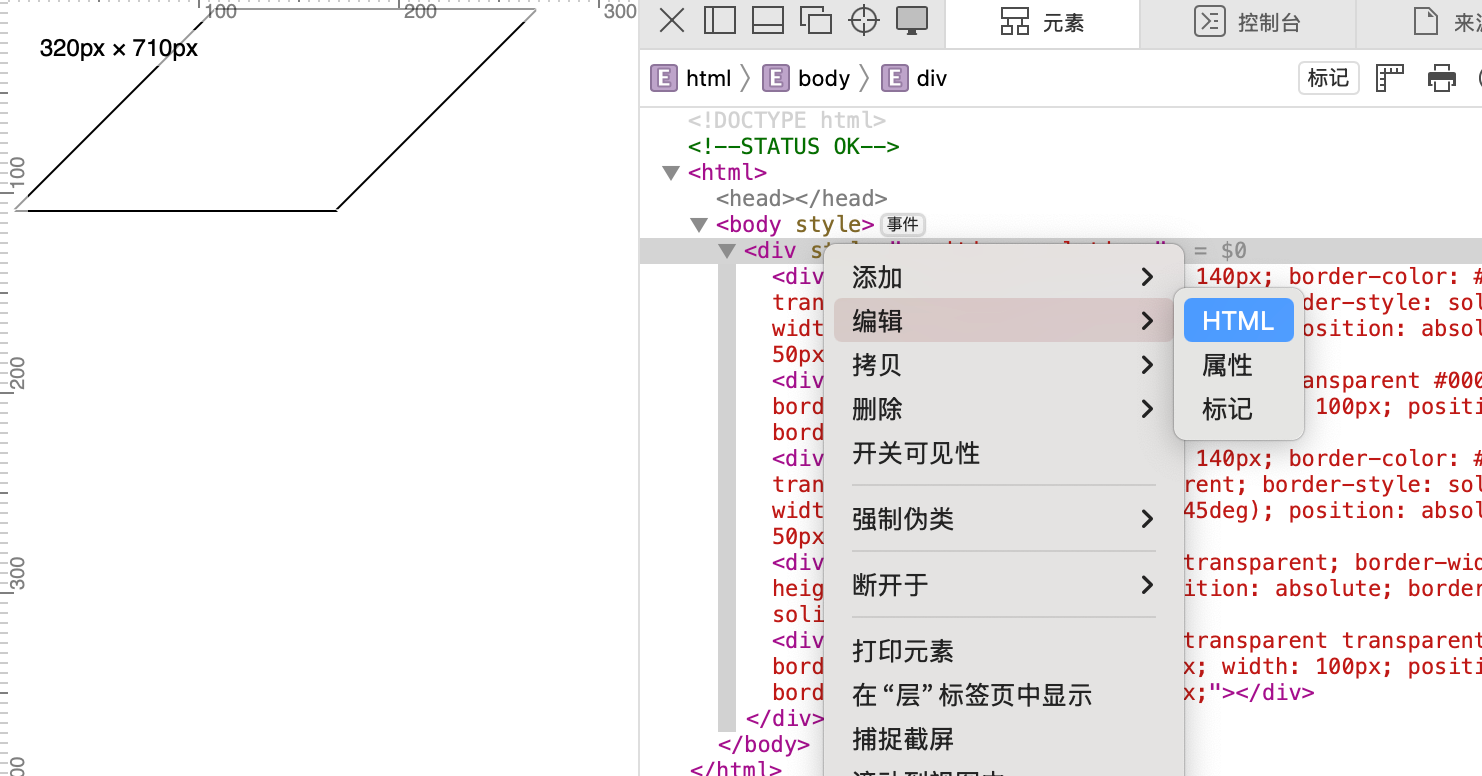The width and height of the screenshot is (1482, 776).
Task: Choose HTML in the edit submenu
Action: [x=1239, y=321]
